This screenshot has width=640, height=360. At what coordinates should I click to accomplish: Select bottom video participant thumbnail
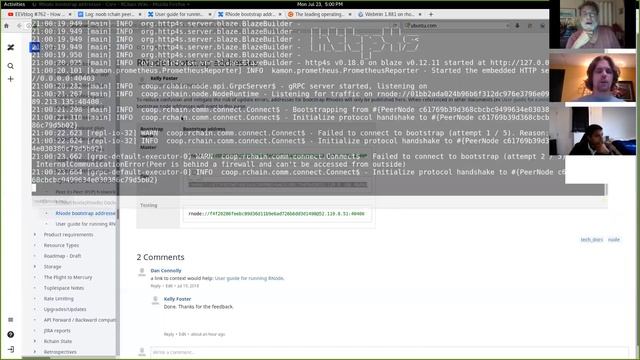[x=592, y=131]
